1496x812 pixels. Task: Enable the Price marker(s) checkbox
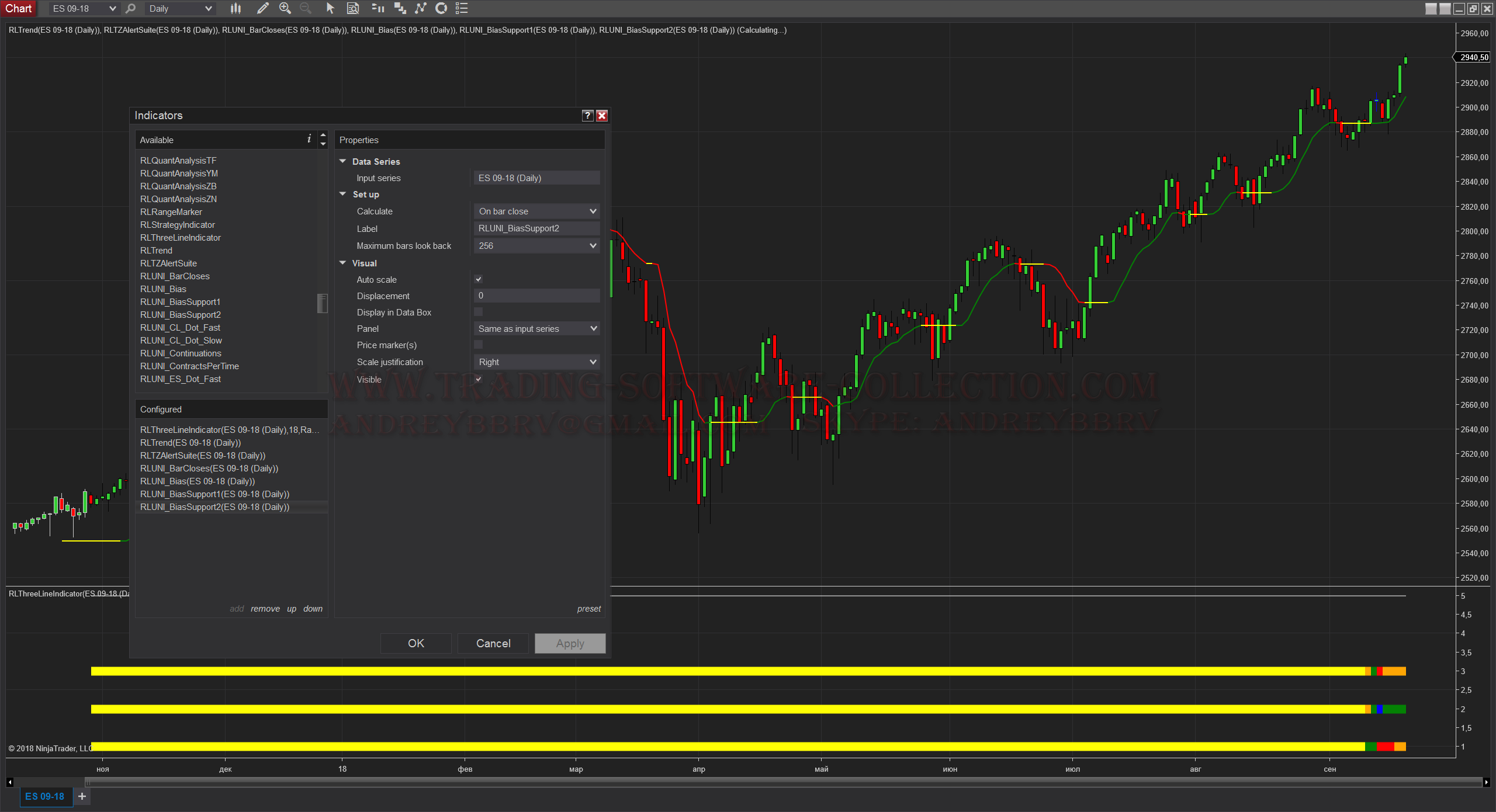pos(478,345)
